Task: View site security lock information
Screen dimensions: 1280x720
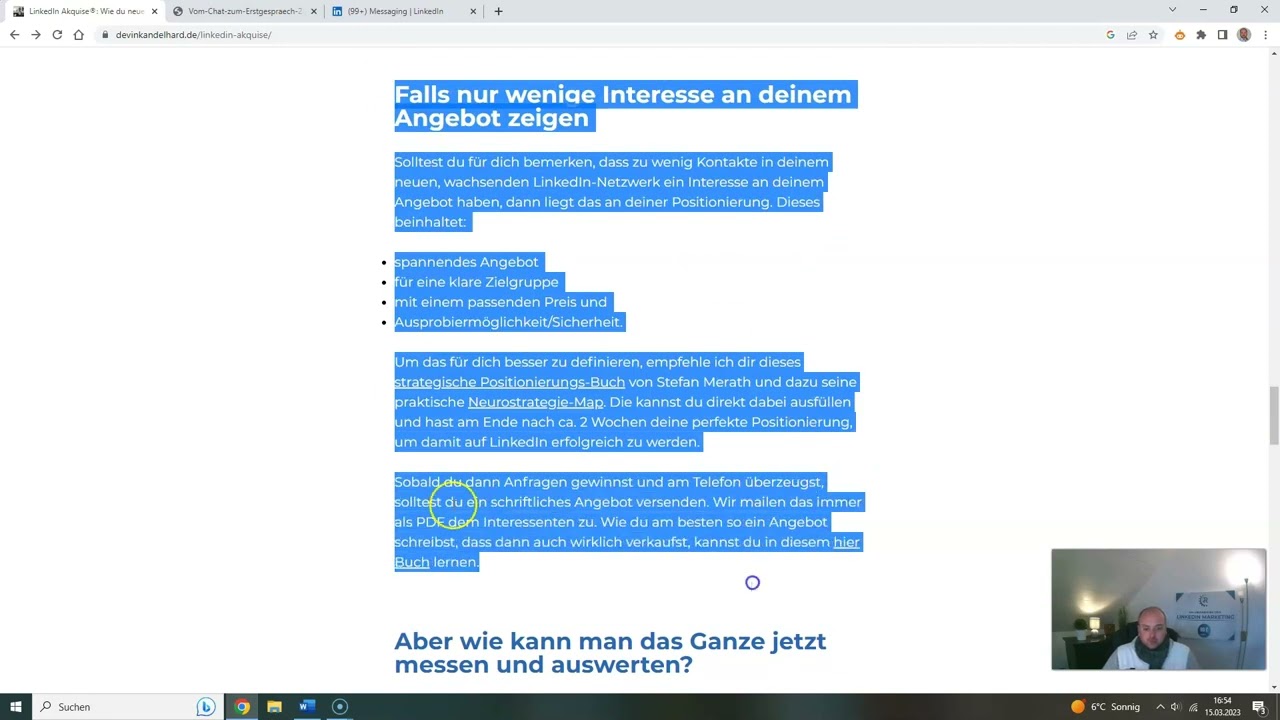Action: coord(105,35)
